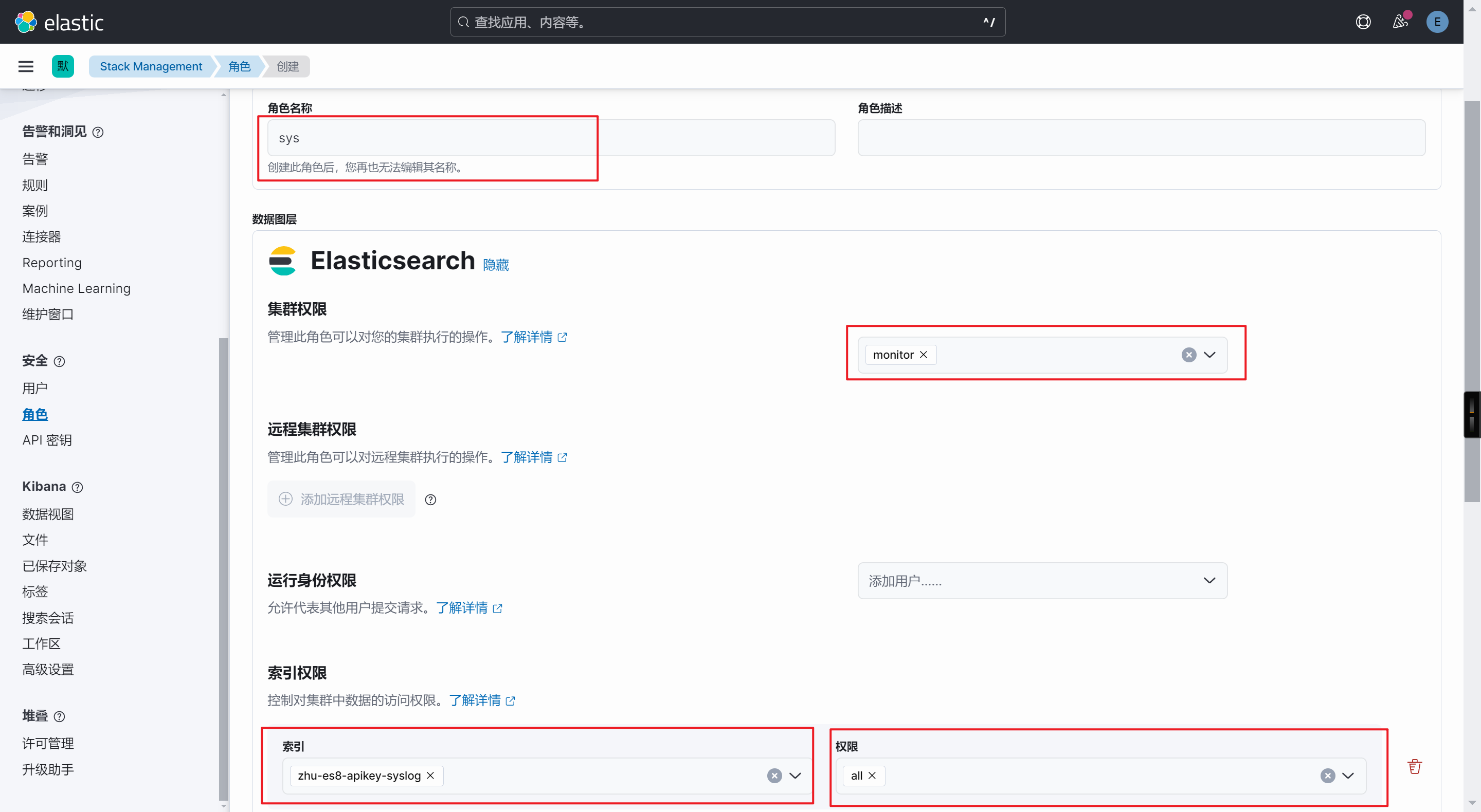Viewport: 1481px width, 812px height.
Task: Click the 角色描述 input field
Action: pyautogui.click(x=1141, y=138)
